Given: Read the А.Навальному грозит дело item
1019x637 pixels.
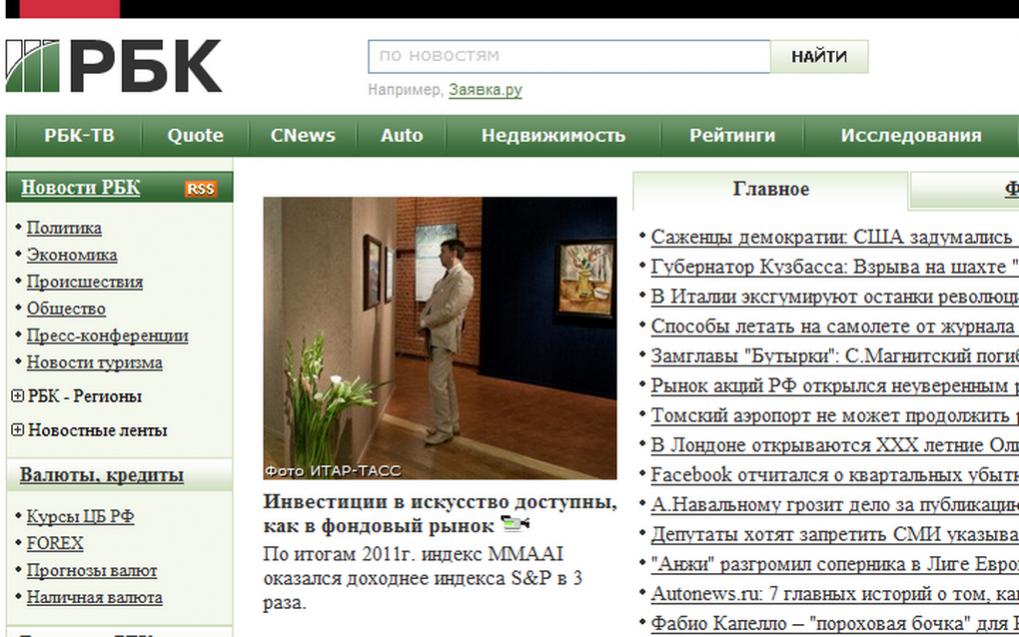Looking at the screenshot, I should coord(834,505).
